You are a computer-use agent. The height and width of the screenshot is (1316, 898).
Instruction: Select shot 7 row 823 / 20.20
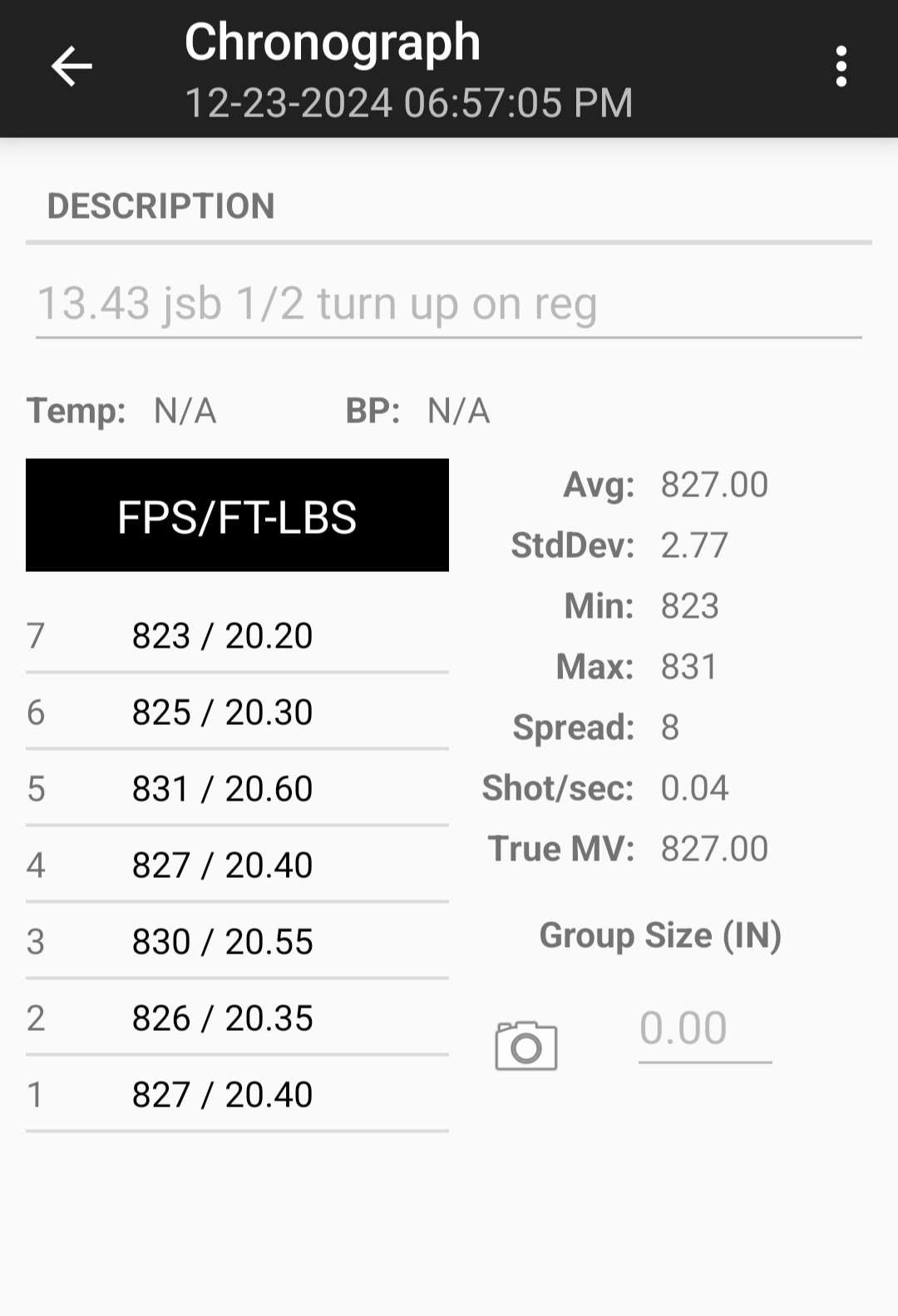click(x=237, y=636)
